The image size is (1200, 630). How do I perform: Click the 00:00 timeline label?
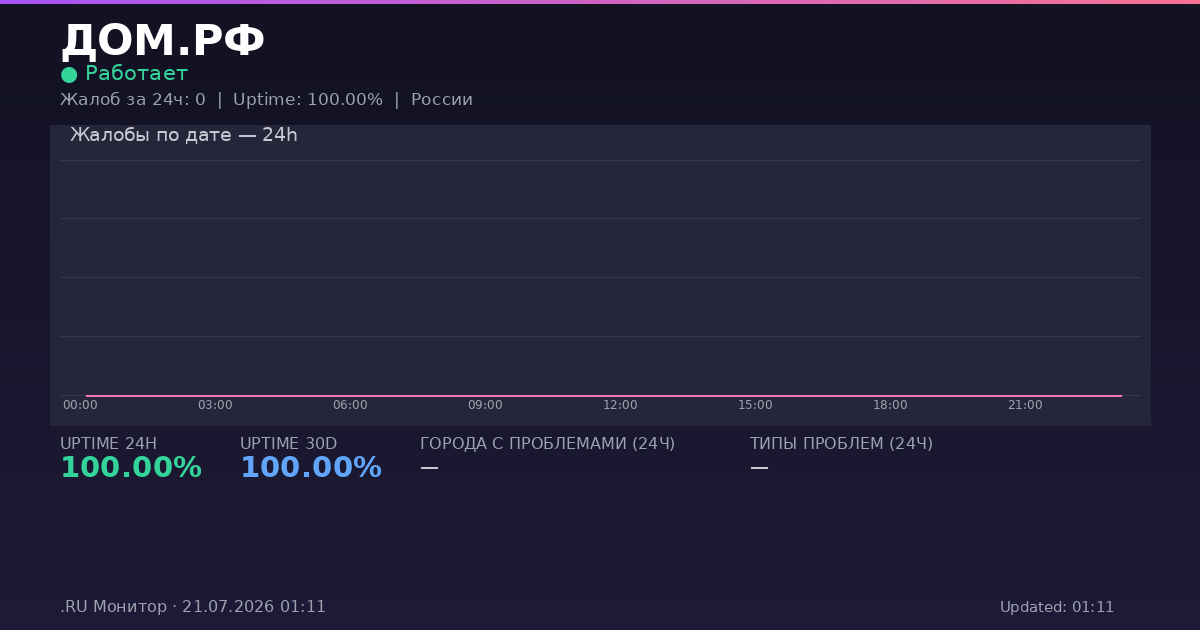(x=80, y=405)
